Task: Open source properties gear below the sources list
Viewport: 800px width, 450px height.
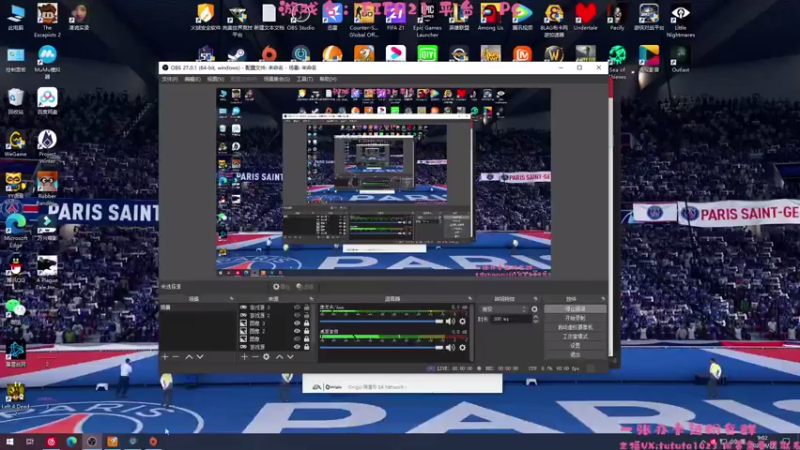Action: click(266, 357)
